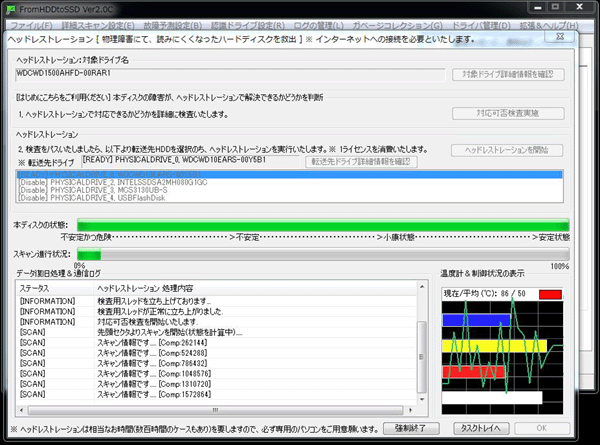Image resolution: width=600 pixels, height=445 pixels.
Task: Click the log's scroll down arrow
Action: click(422, 399)
